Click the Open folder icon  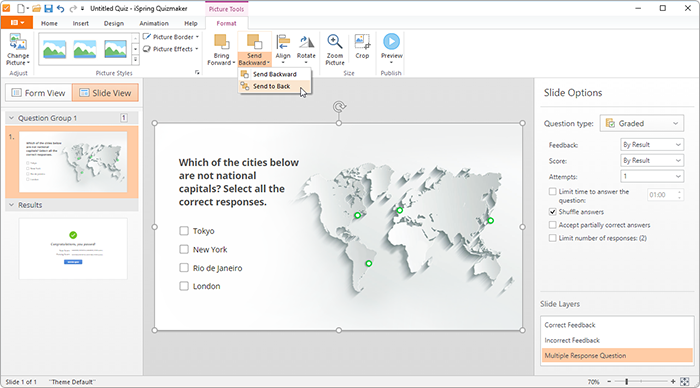[37, 8]
